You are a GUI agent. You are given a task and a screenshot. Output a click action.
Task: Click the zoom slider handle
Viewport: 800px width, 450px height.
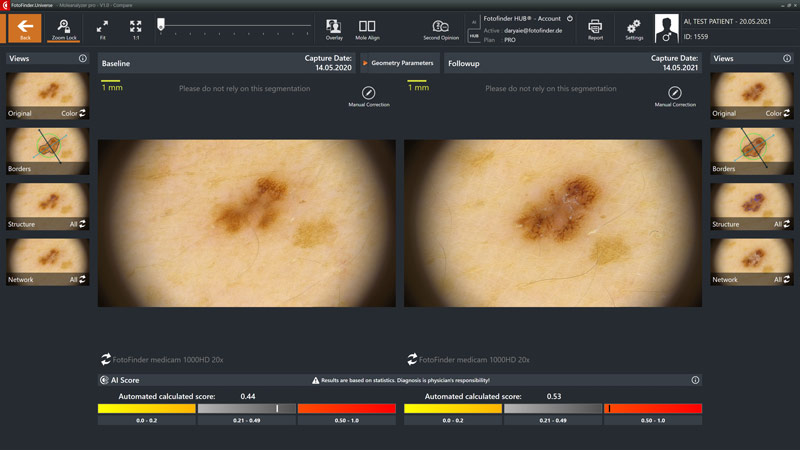point(161,24)
